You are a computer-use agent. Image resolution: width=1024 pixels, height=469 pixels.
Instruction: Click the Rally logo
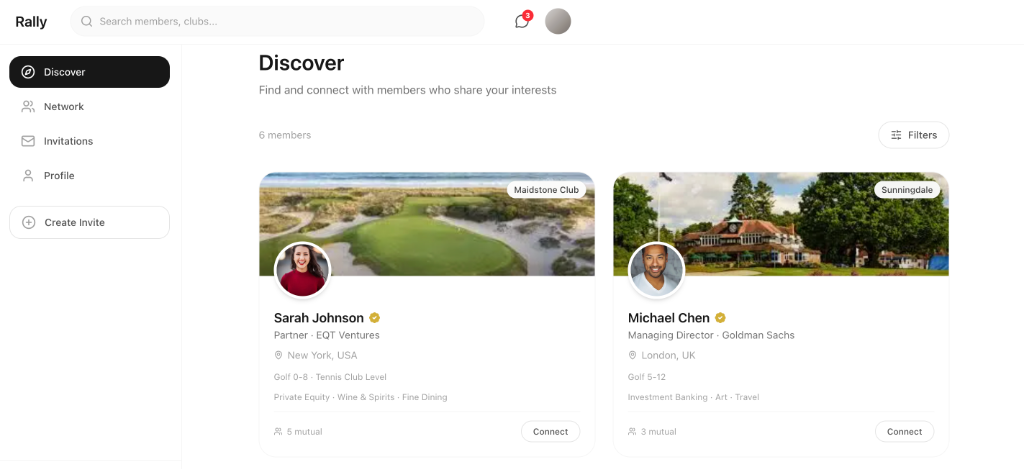coord(31,22)
